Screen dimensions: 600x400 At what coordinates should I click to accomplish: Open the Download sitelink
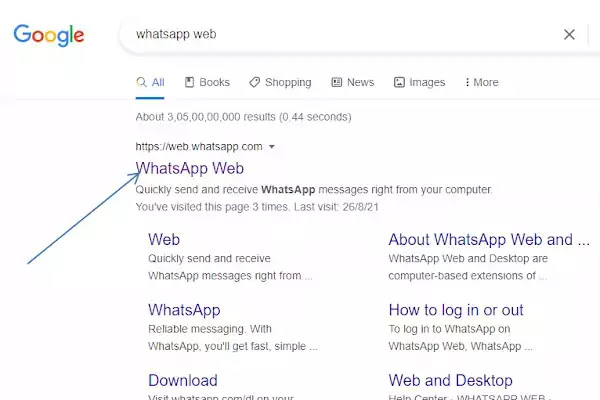[x=183, y=380]
